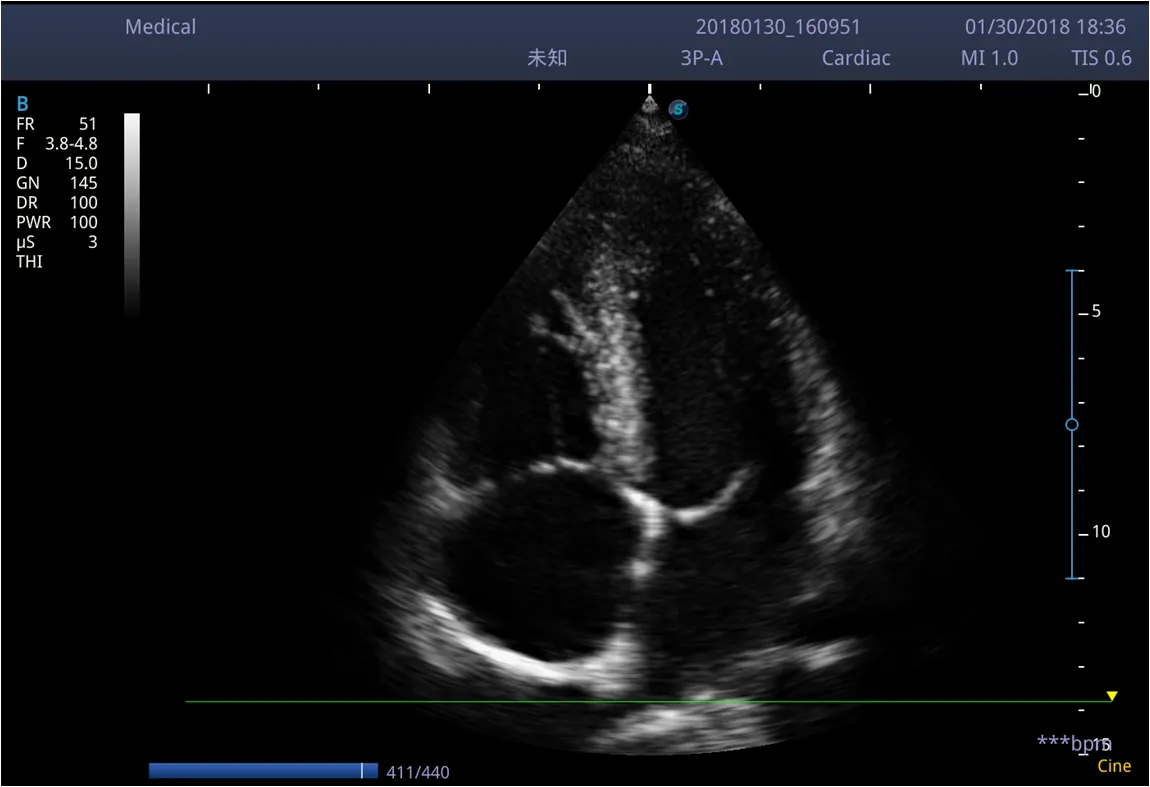The width and height of the screenshot is (1150, 787).
Task: Click the blue S probe orientation marker
Action: (679, 109)
